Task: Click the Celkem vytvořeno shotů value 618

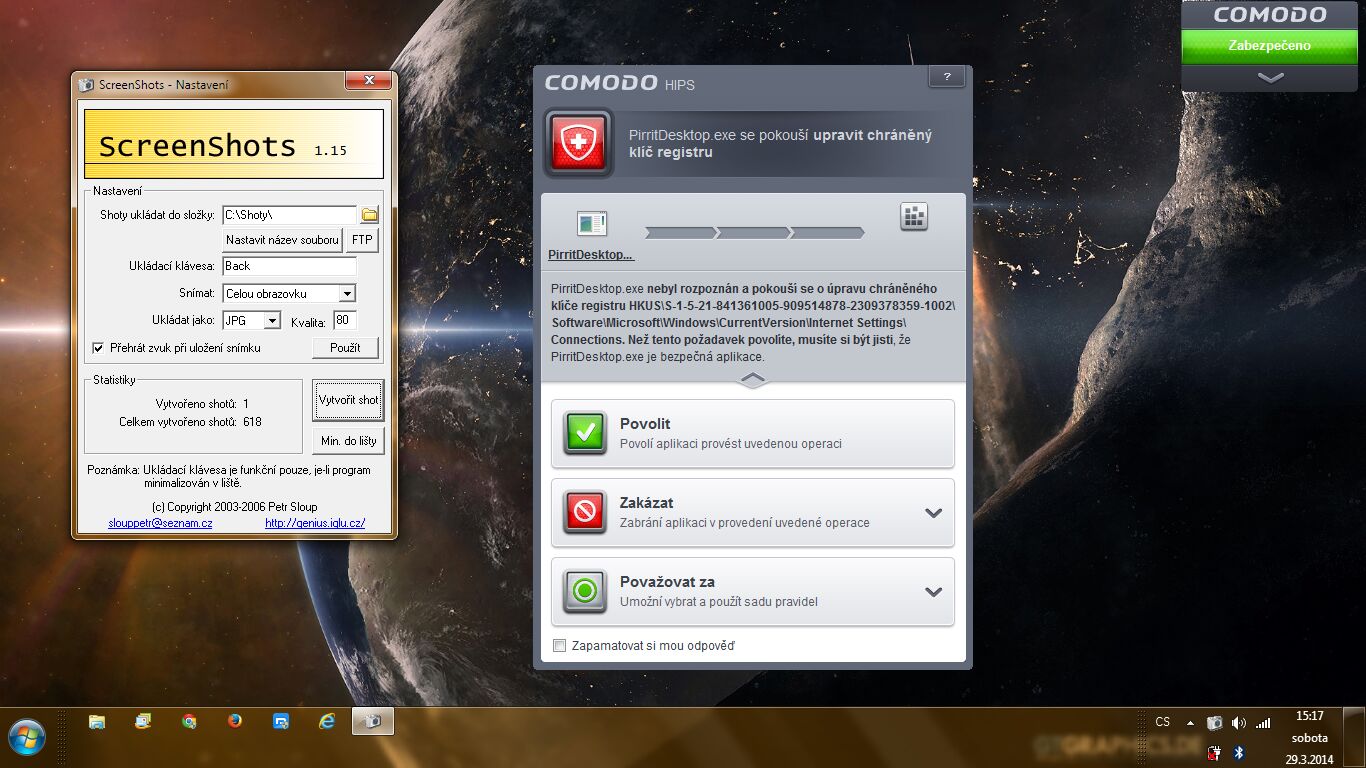Action: (252, 422)
